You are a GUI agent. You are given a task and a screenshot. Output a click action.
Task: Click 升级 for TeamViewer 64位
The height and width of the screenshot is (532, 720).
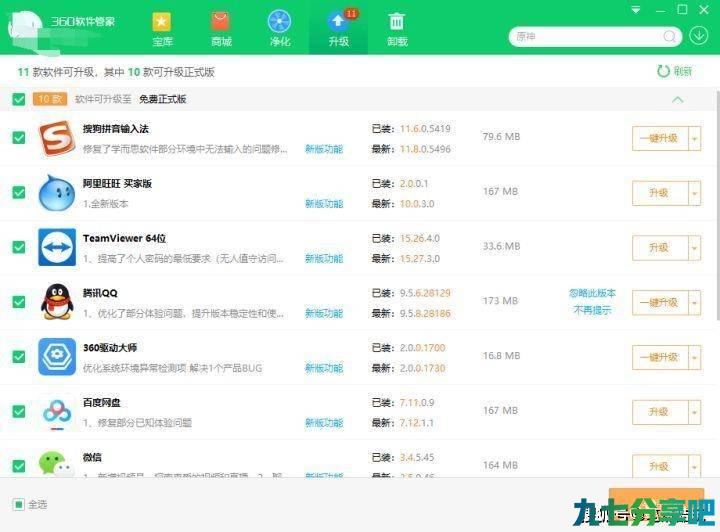tap(660, 248)
